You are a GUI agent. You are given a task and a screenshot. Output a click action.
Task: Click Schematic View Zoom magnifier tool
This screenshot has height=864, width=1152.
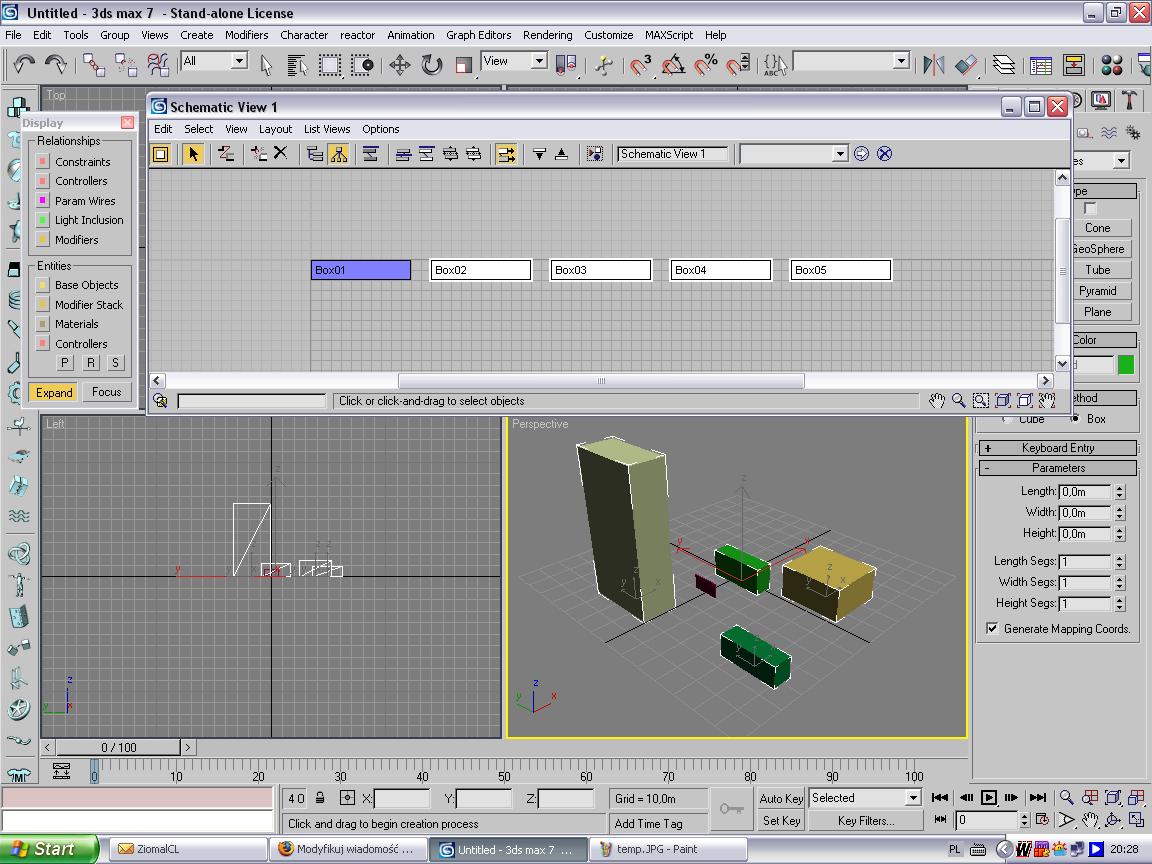click(x=958, y=400)
